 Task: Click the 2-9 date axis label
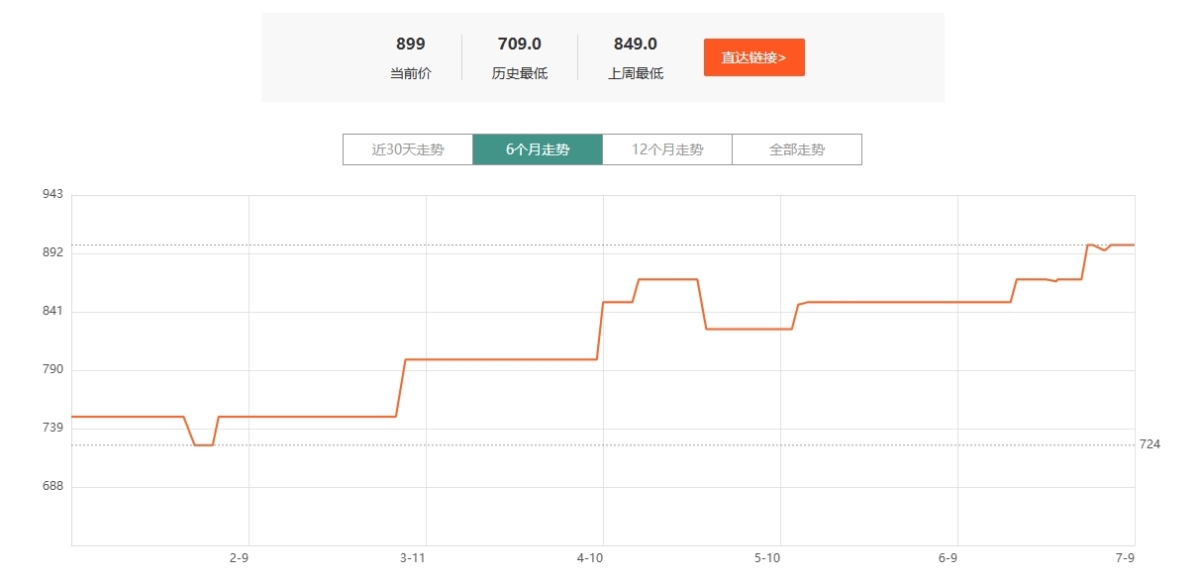point(239,557)
